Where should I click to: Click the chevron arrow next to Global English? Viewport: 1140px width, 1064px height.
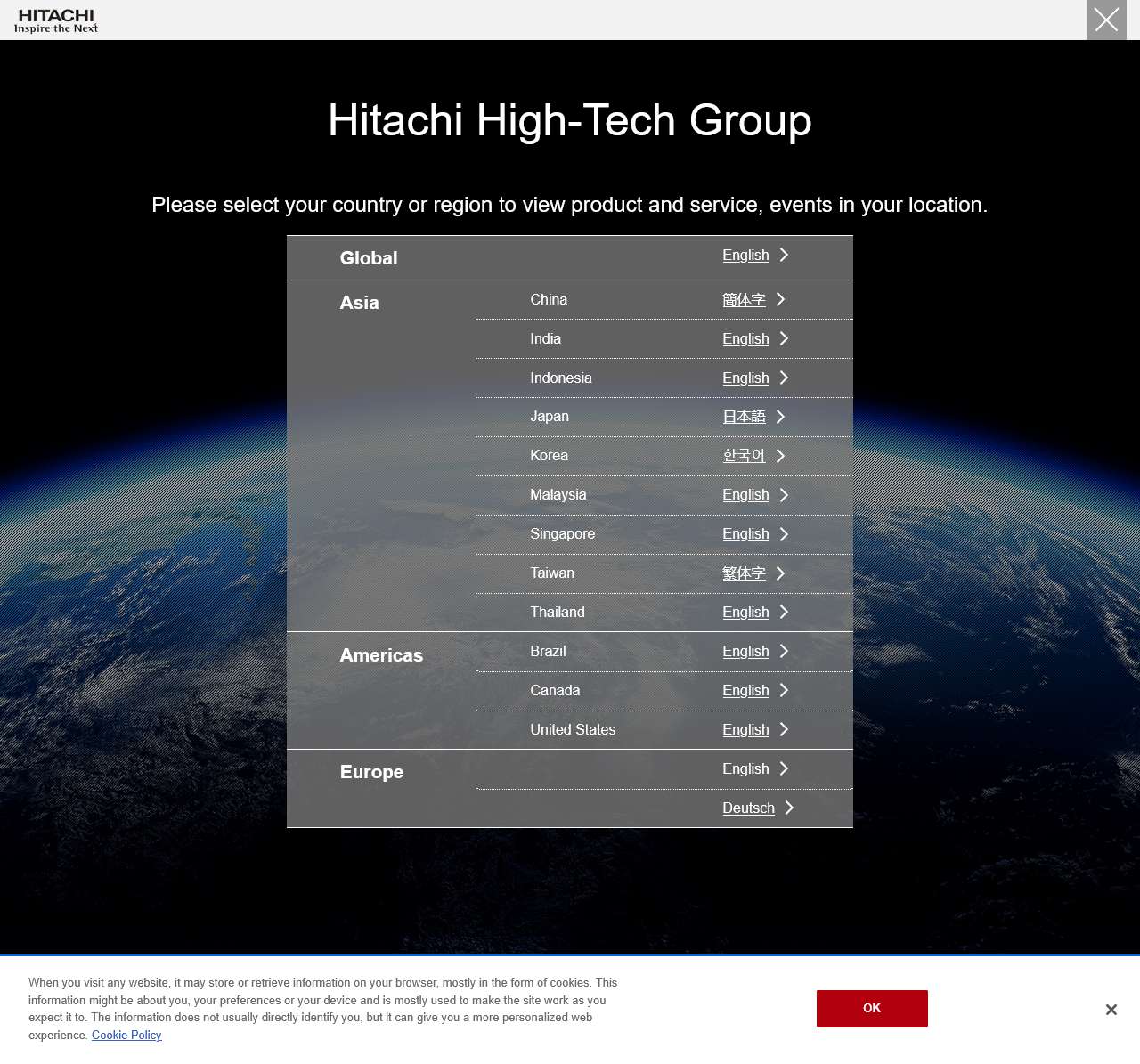click(783, 256)
